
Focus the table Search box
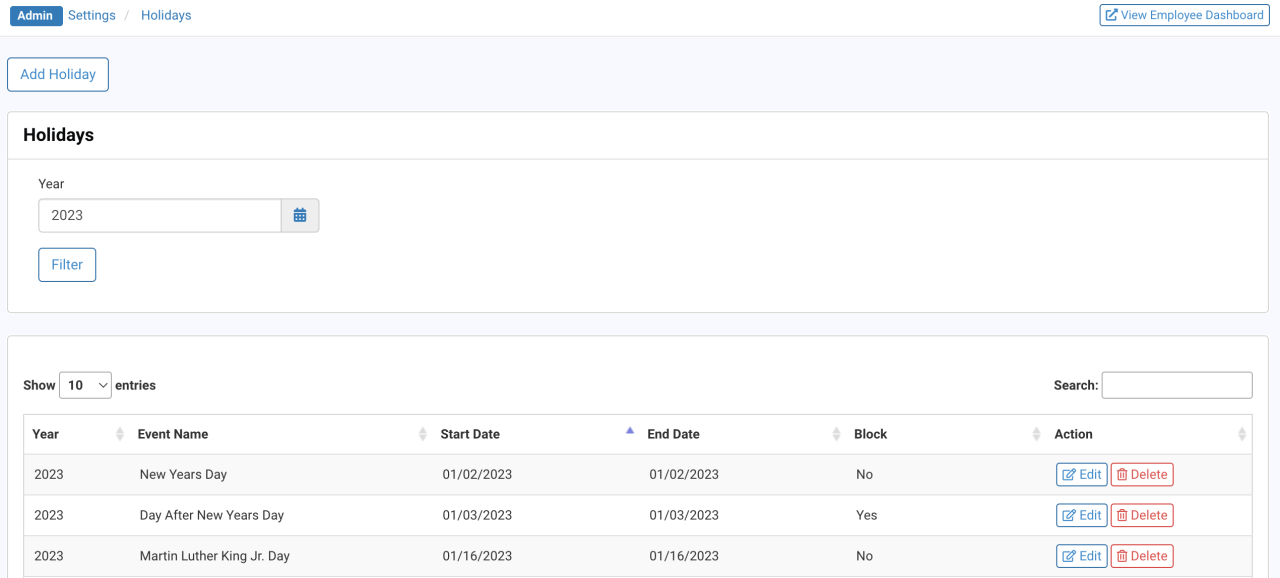point(1176,385)
